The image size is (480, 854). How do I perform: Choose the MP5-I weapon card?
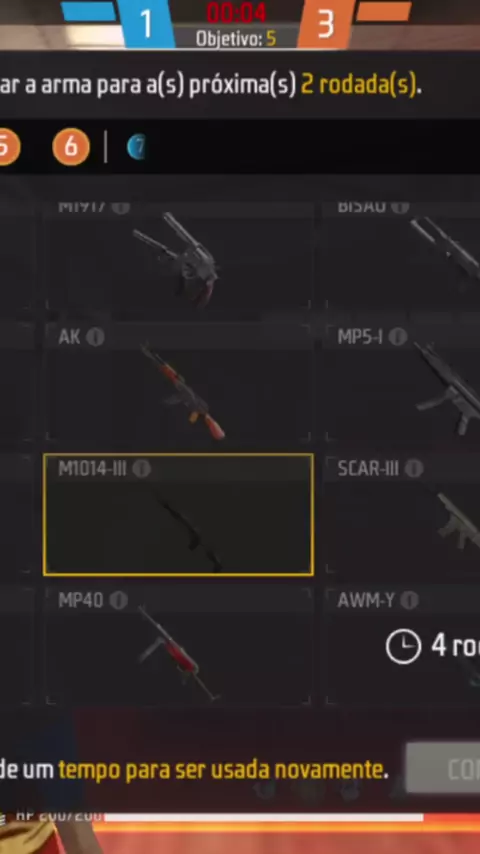403,382
